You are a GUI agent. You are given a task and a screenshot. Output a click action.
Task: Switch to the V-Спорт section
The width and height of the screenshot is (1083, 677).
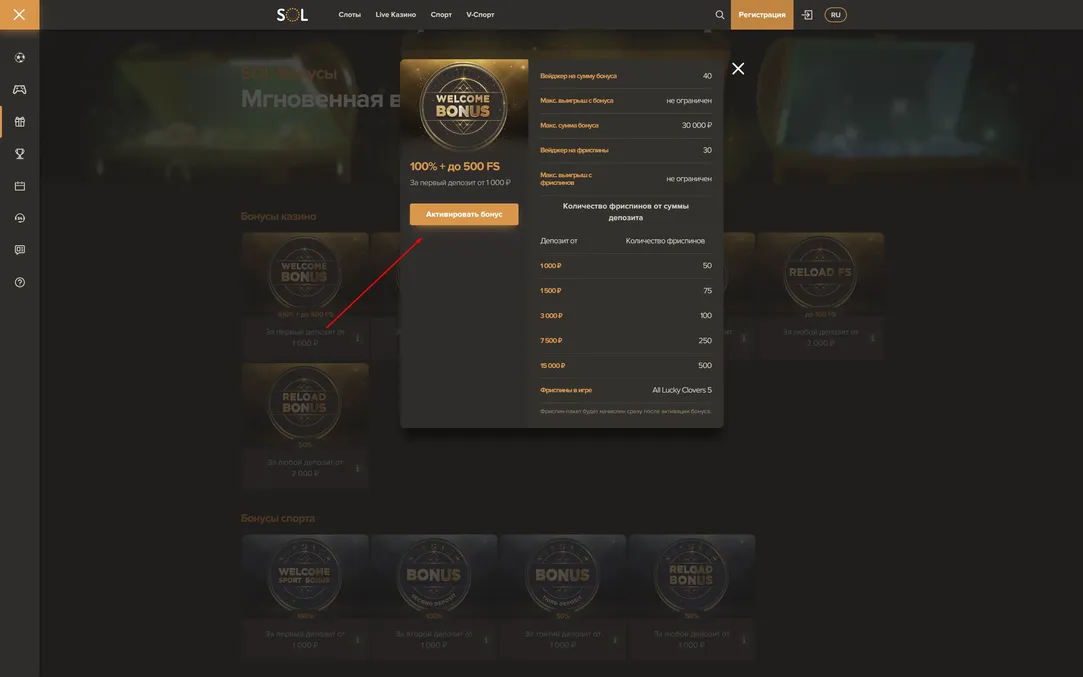tap(480, 15)
